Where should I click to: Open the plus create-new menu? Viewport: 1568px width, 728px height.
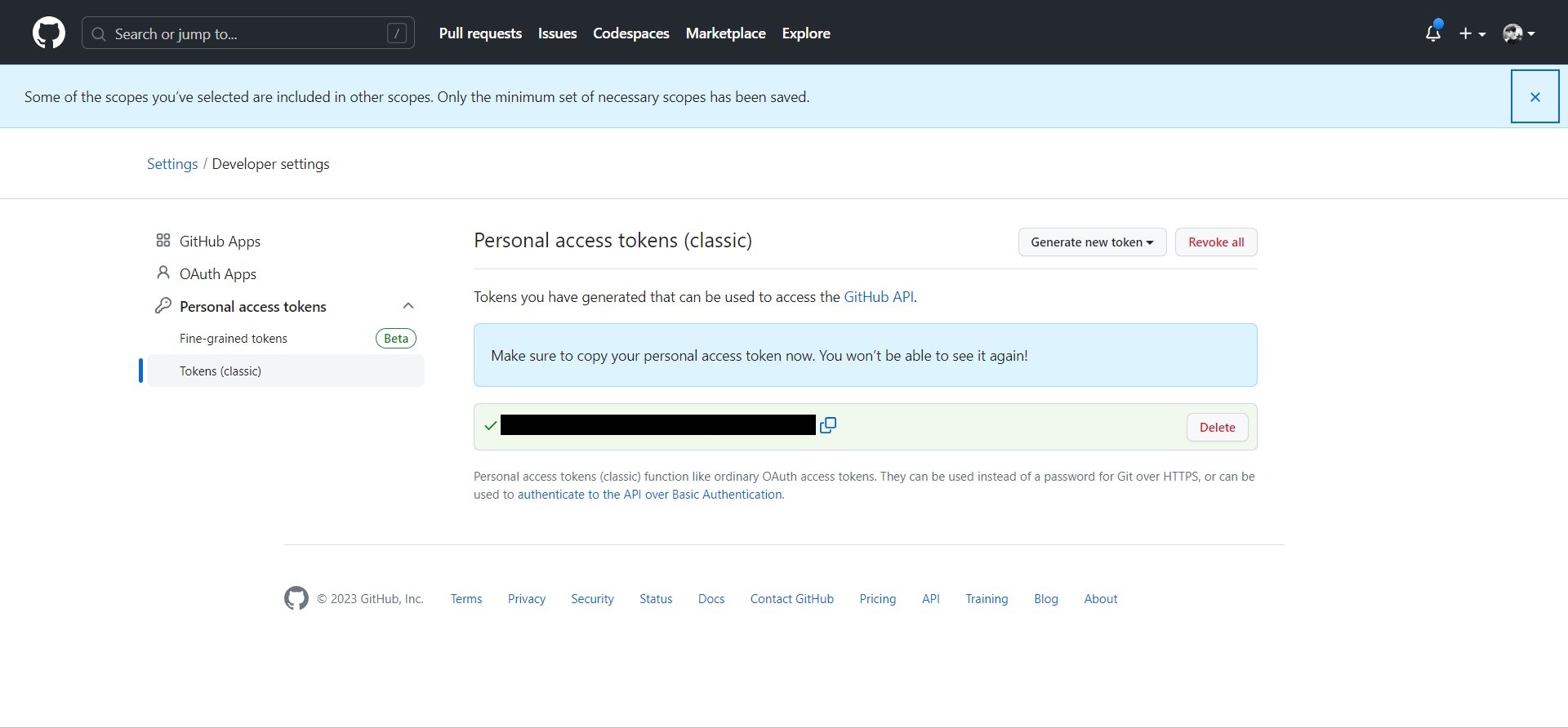[1472, 33]
